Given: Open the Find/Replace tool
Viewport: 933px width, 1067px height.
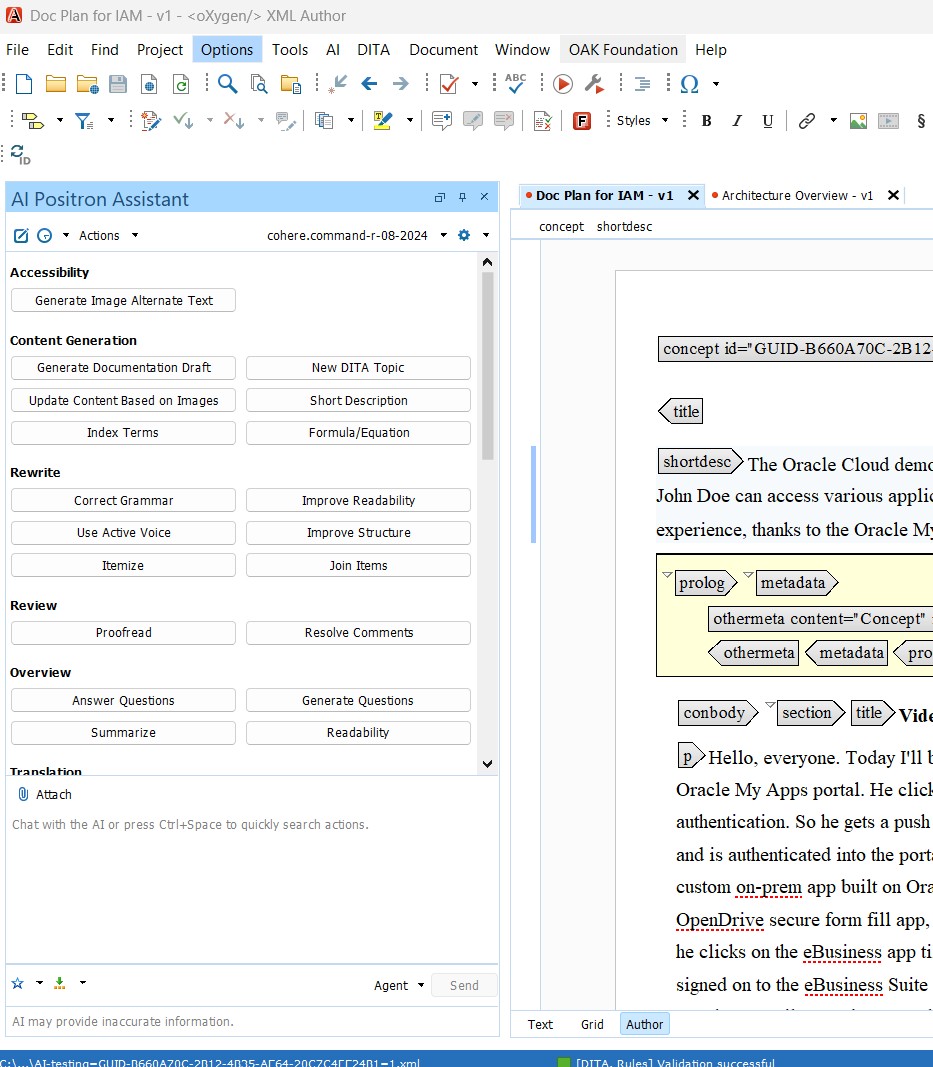Looking at the screenshot, I should click(x=227, y=84).
